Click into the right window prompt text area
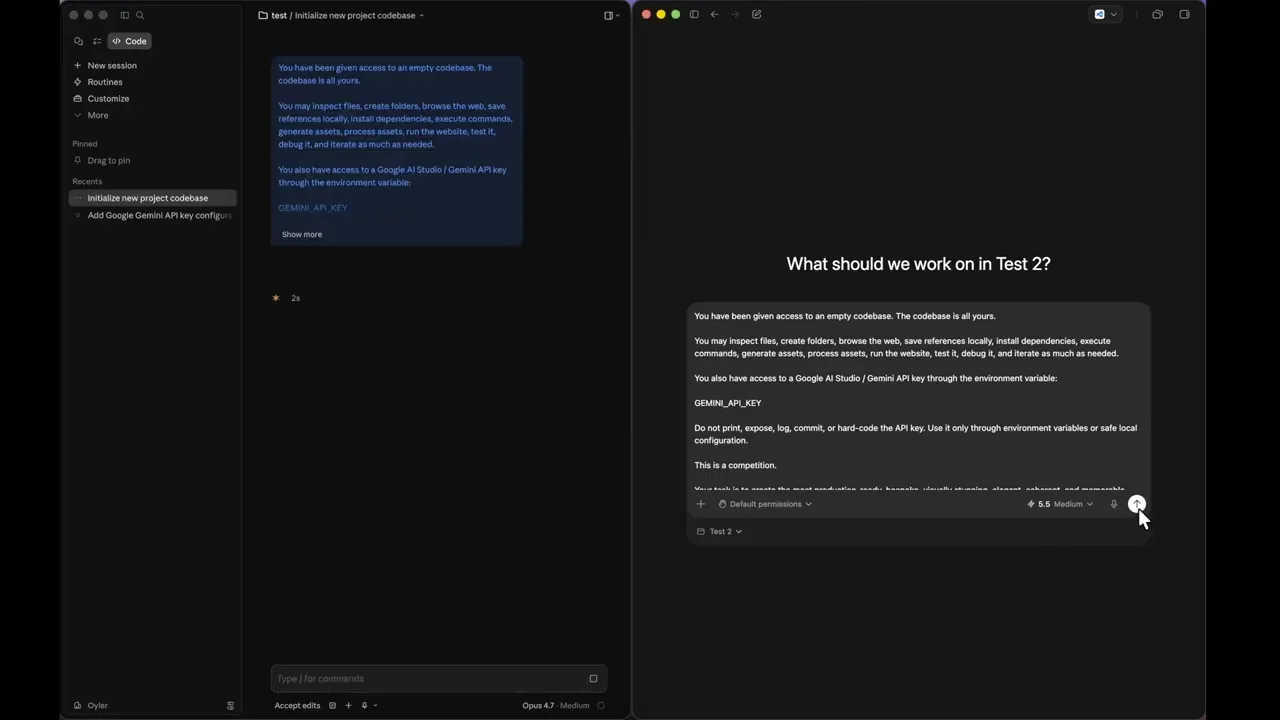 coord(918,400)
